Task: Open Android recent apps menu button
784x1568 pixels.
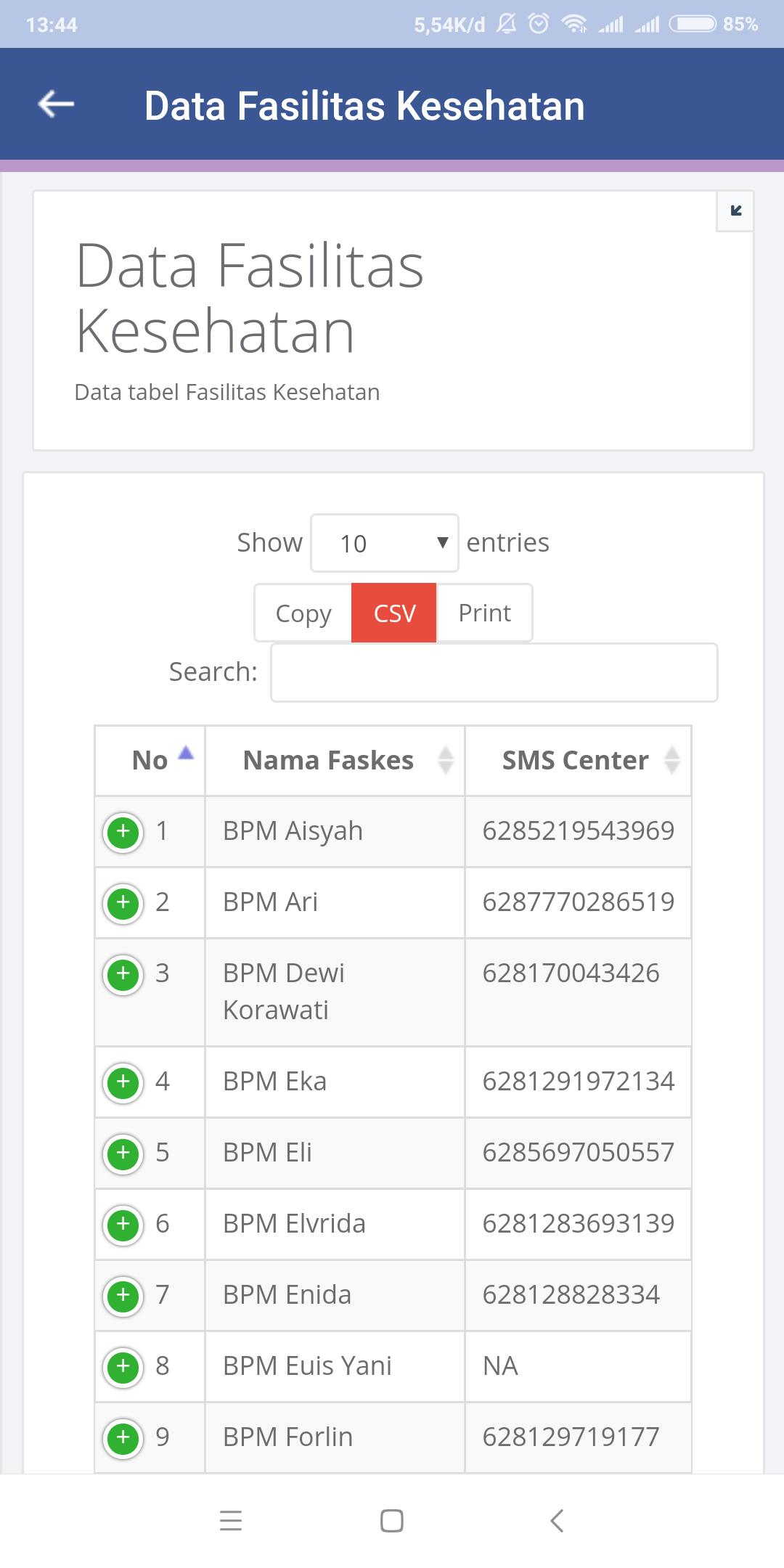Action: 231,1520
